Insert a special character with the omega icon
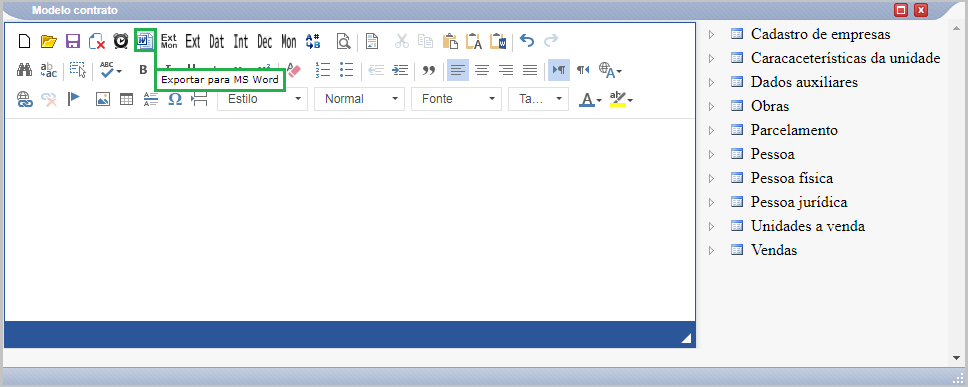This screenshot has height=387, width=968. coord(175,99)
